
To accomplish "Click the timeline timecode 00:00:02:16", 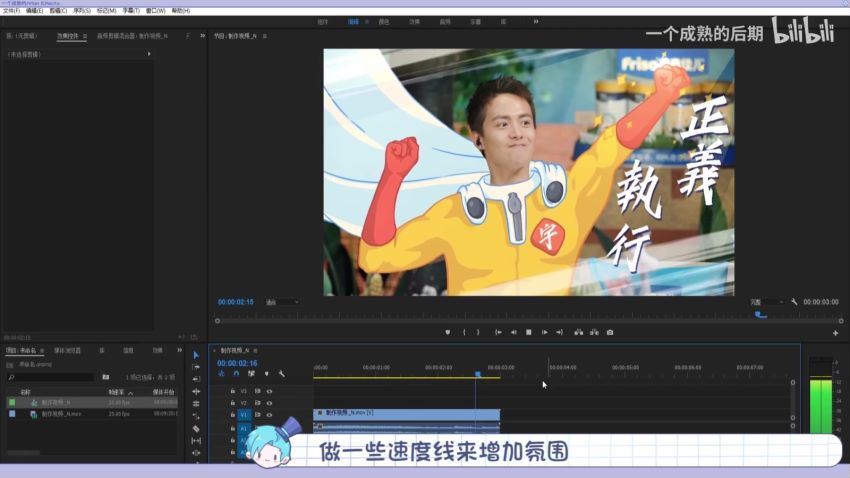I will point(237,363).
